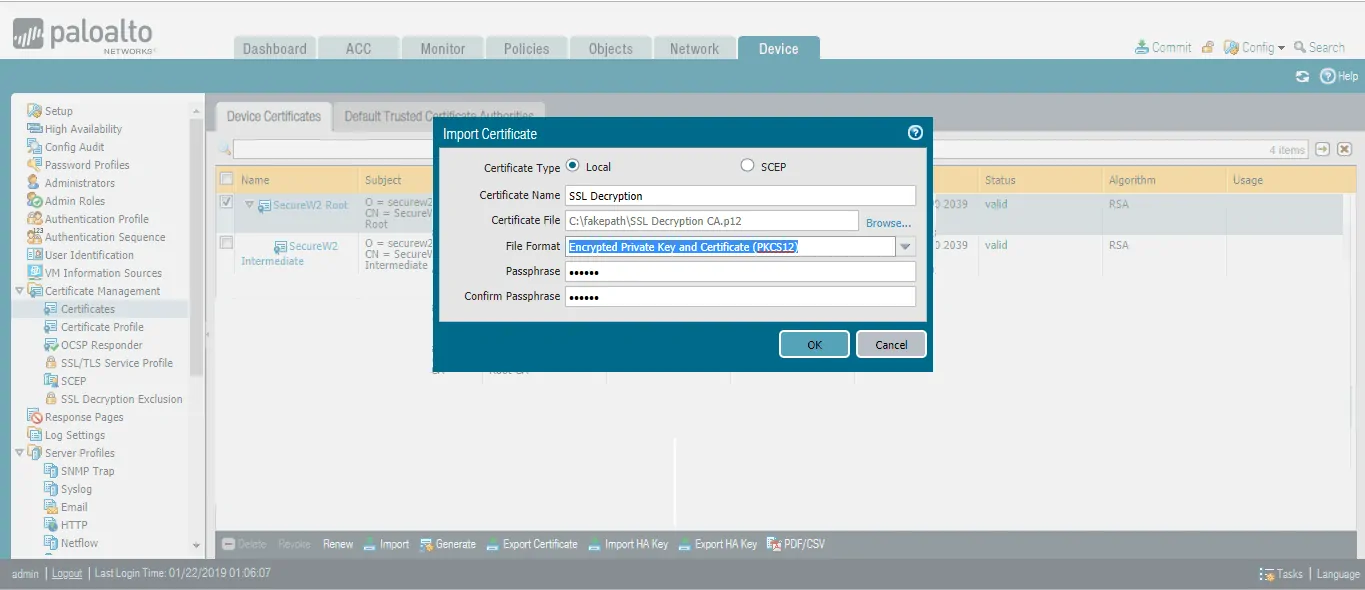Click Browse to choose certificate file
The height and width of the screenshot is (590, 1365).
click(x=888, y=223)
